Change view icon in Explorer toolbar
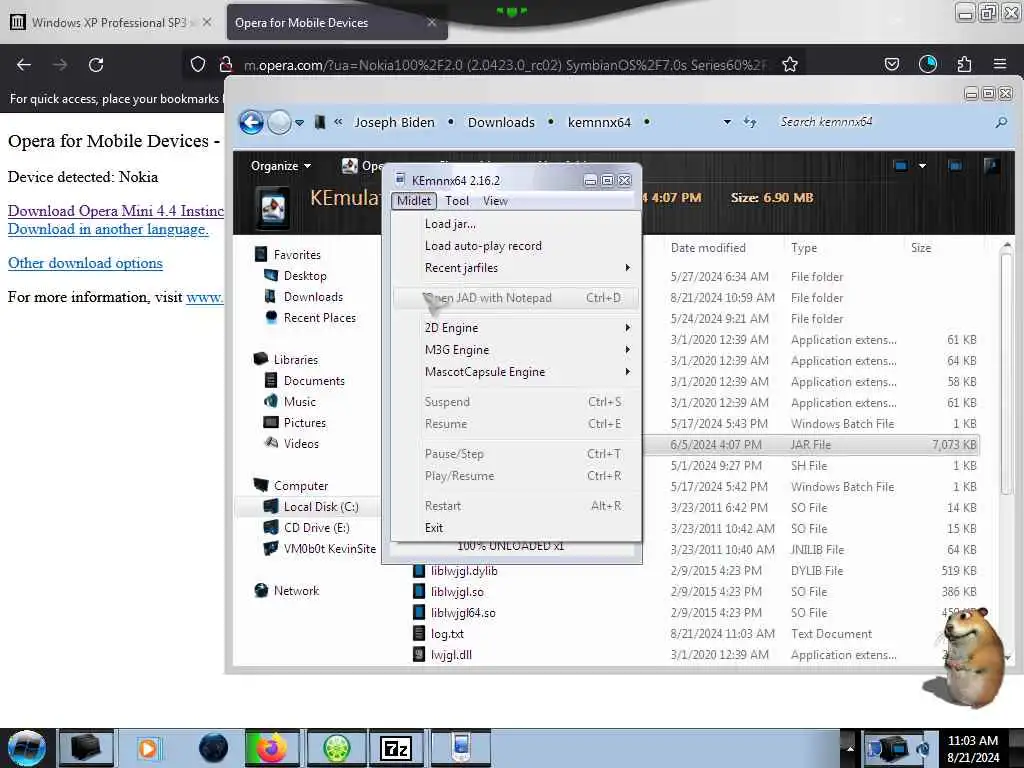 (x=900, y=166)
